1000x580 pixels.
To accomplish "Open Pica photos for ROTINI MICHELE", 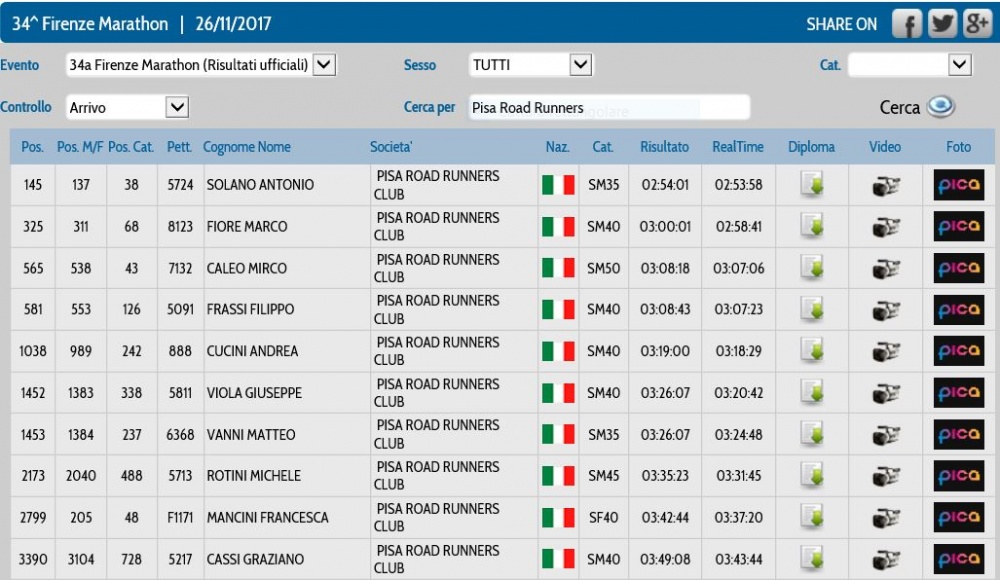I will click(x=959, y=476).
